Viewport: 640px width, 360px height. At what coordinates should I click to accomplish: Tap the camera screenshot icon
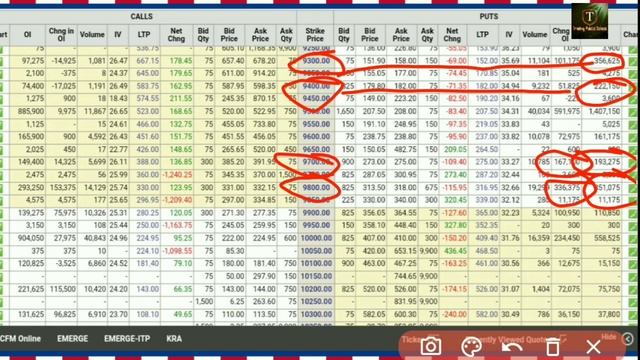(431, 347)
